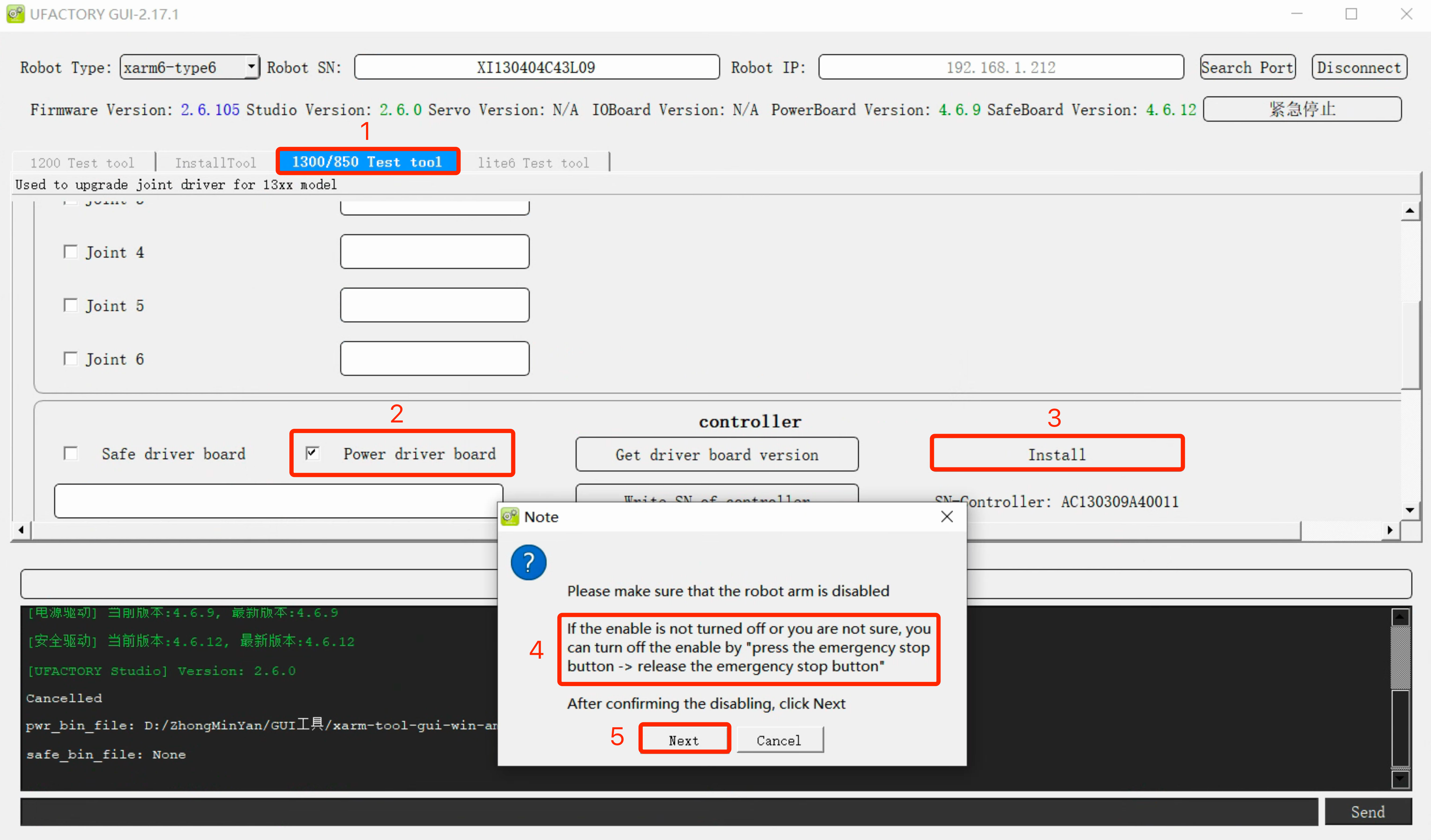Enable the Joint 6 checkbox

(x=70, y=358)
